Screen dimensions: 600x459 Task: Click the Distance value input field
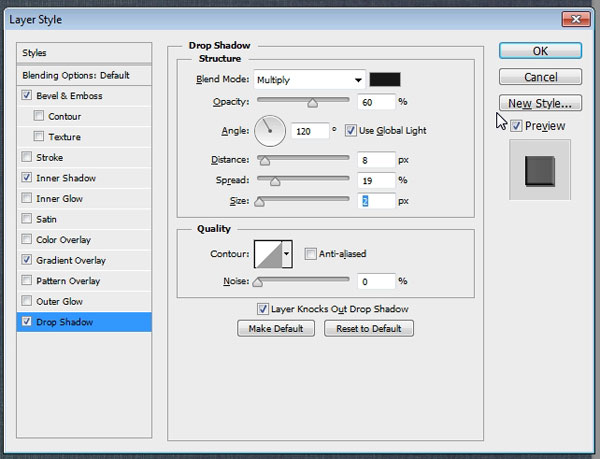376,159
